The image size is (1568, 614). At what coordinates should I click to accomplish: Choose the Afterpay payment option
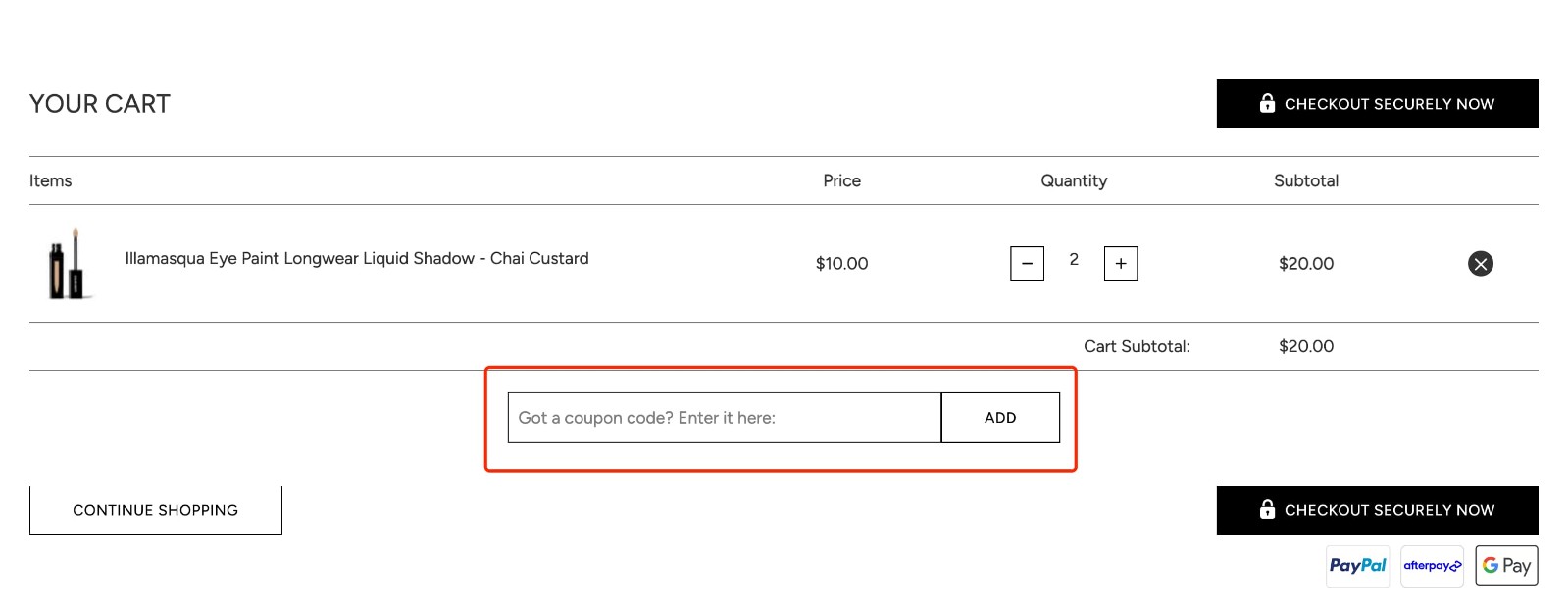(x=1432, y=565)
